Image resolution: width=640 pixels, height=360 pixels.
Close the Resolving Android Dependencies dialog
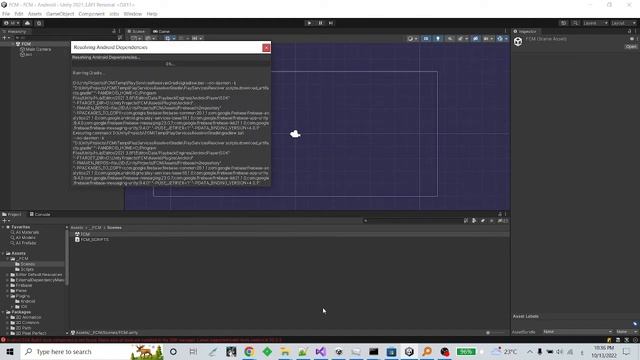tap(266, 48)
